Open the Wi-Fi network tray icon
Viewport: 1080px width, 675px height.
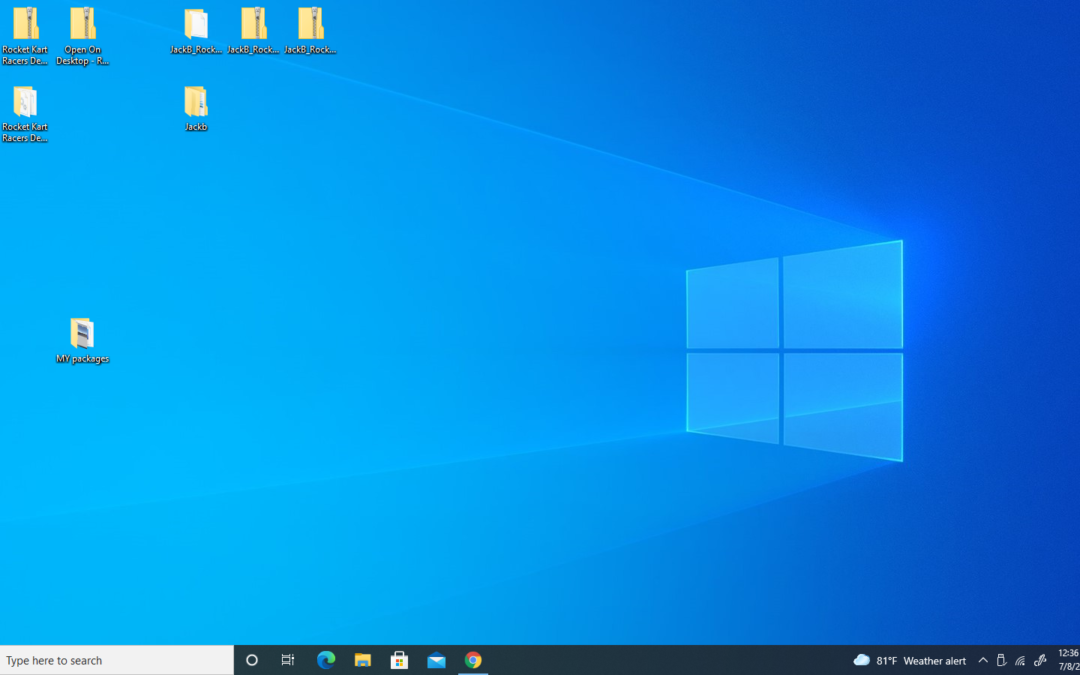coord(1021,661)
